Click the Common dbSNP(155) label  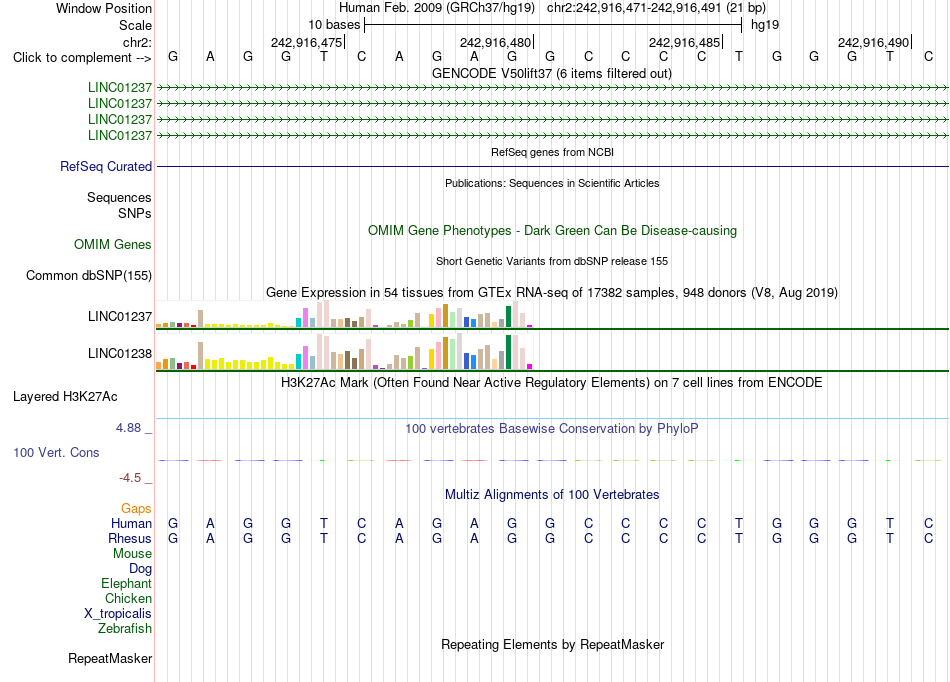(89, 276)
